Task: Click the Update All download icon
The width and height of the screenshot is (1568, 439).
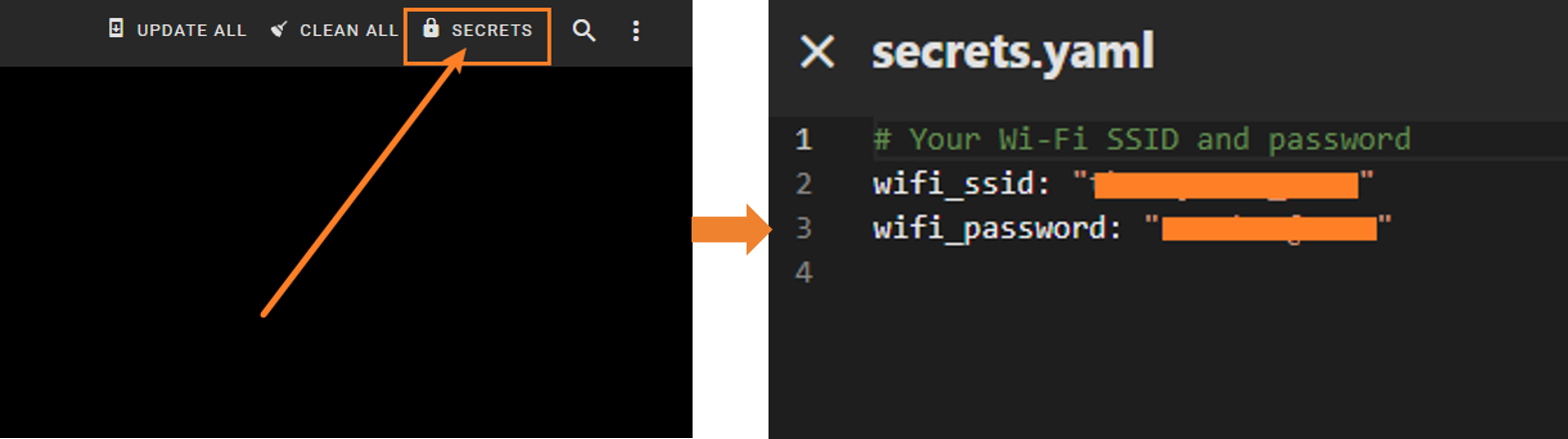Action: tap(116, 29)
